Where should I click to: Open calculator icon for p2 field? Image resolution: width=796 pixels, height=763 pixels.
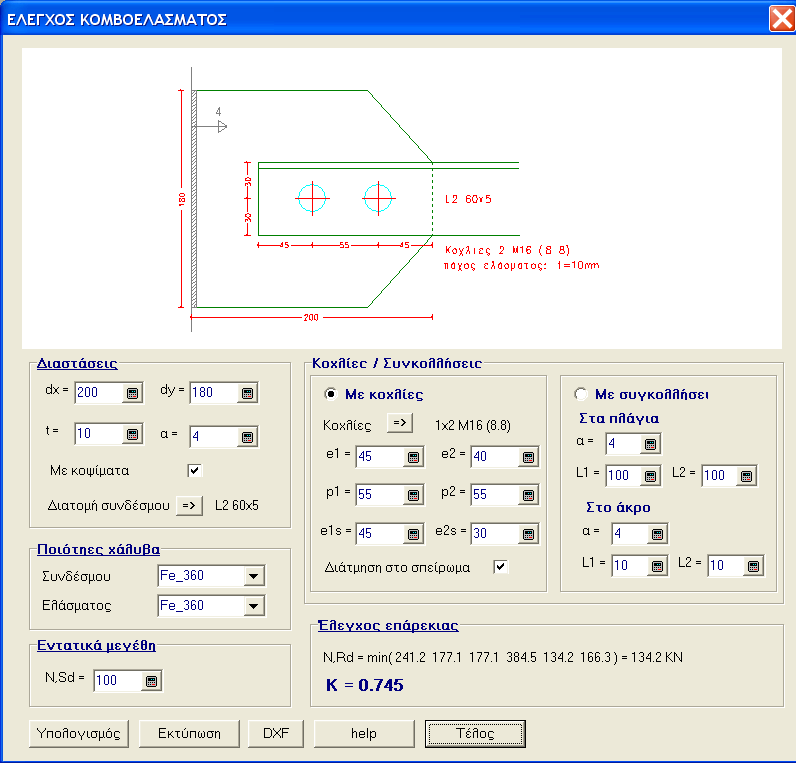[x=528, y=495]
